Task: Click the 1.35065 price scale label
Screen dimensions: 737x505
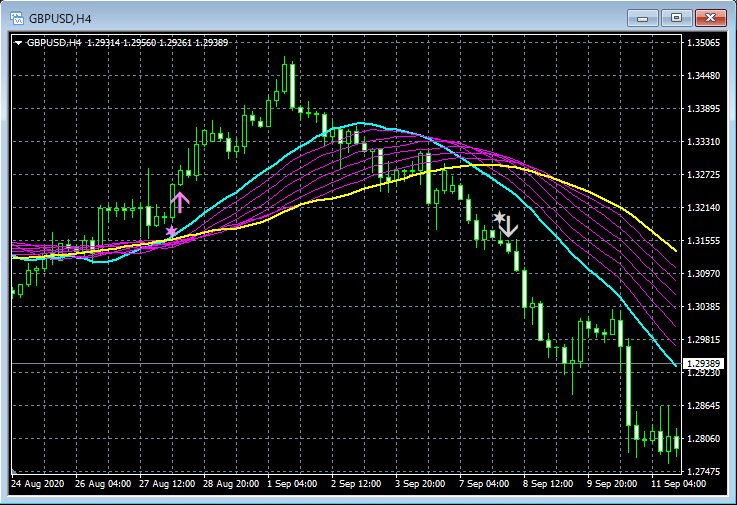Action: point(703,43)
